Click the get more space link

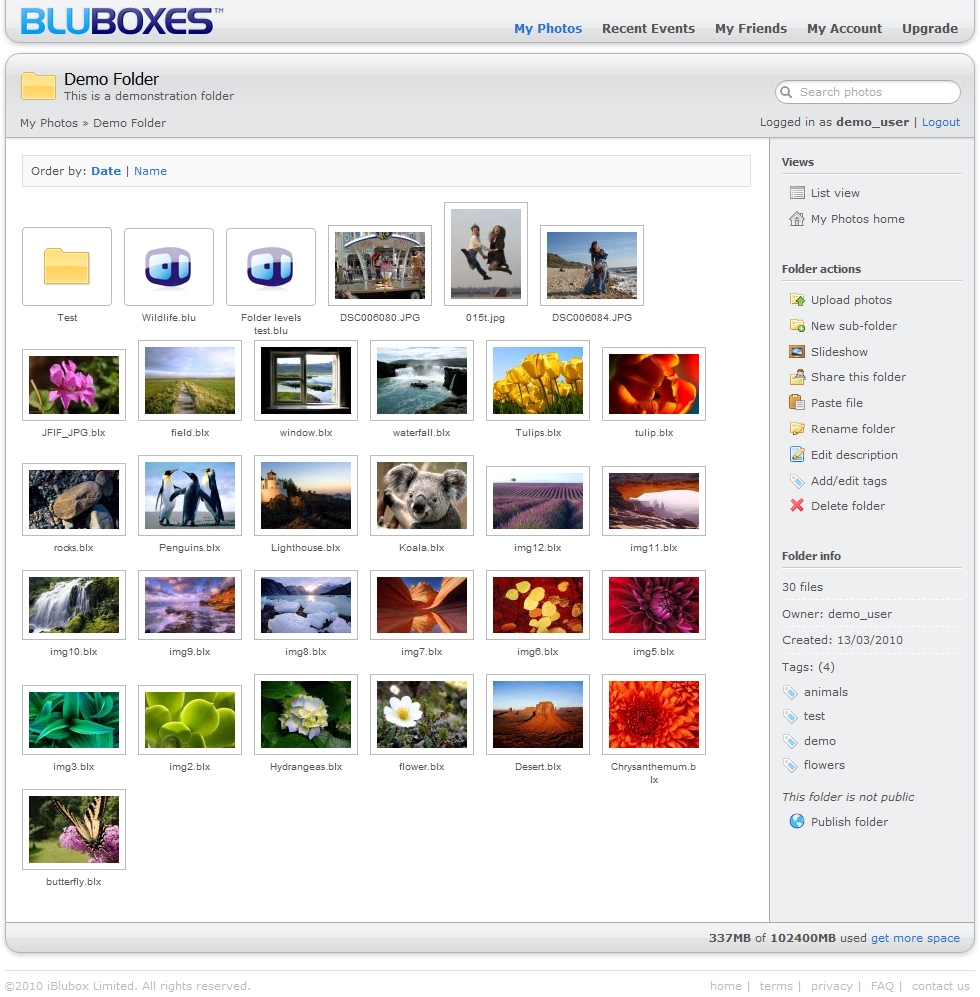point(915,938)
